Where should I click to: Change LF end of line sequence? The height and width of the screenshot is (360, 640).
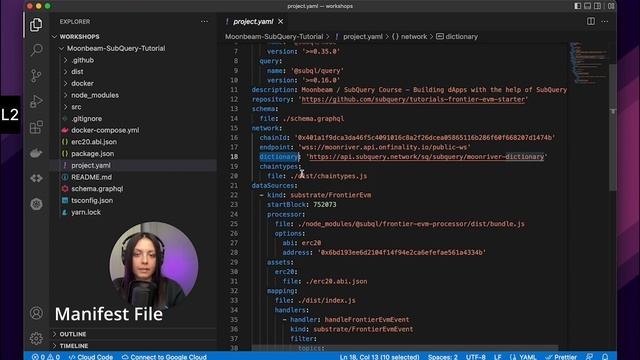click(x=498, y=357)
